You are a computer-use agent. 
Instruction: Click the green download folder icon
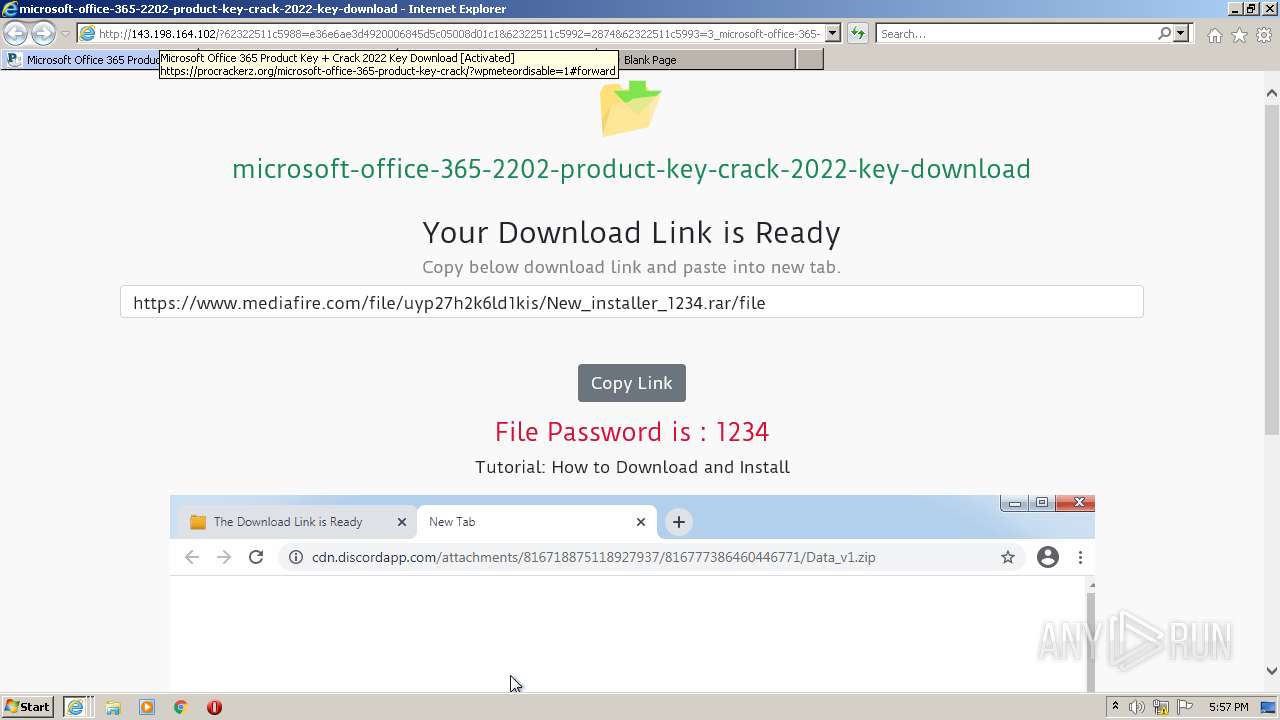click(630, 108)
